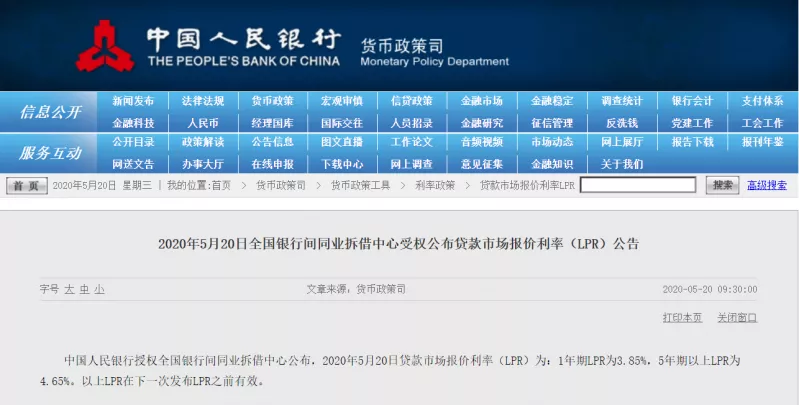Follow breadcrumb link 贷款市场报价利率LPR
The image size is (799, 405).
[x=527, y=185]
